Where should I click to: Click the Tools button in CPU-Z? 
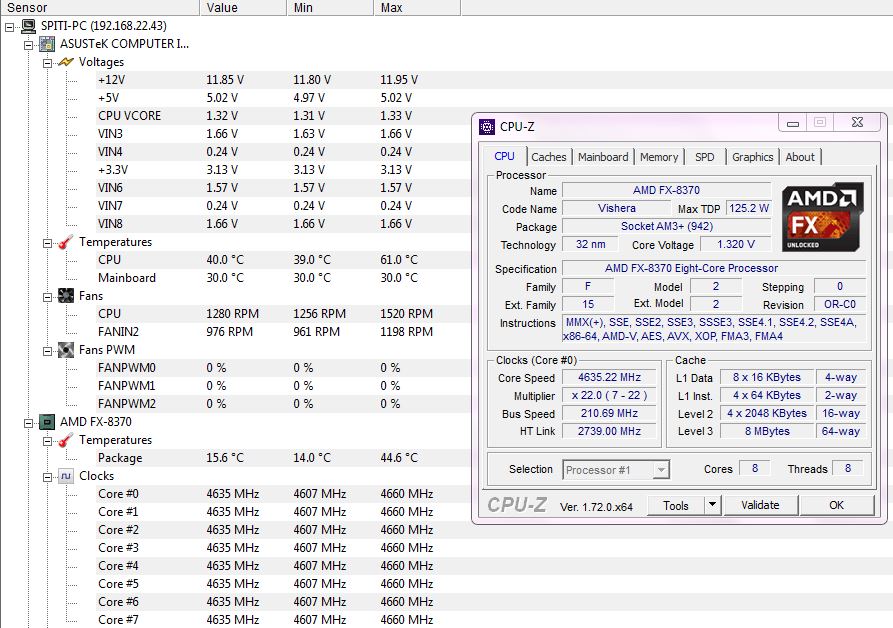coord(676,505)
